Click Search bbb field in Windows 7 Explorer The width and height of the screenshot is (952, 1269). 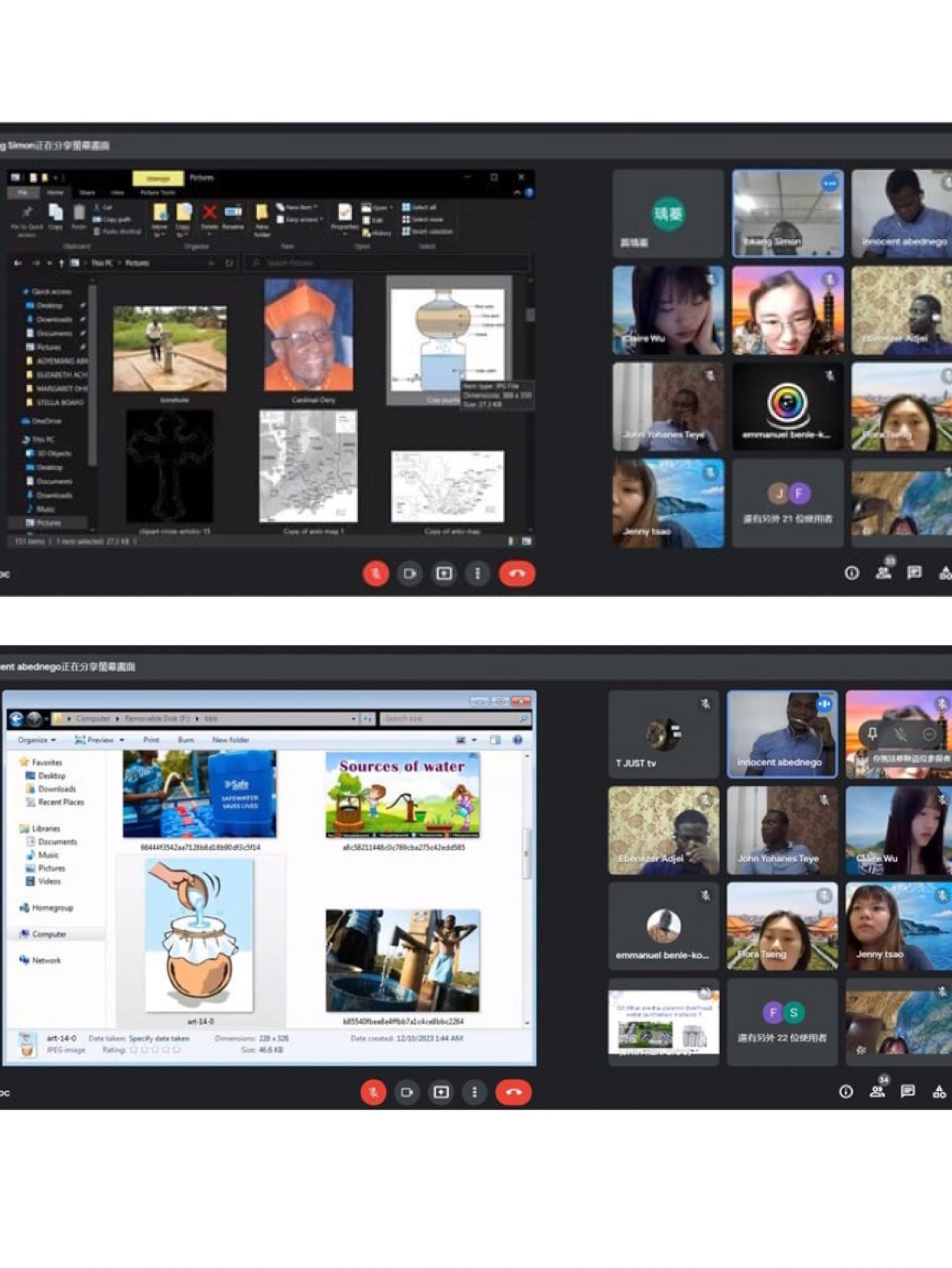456,719
